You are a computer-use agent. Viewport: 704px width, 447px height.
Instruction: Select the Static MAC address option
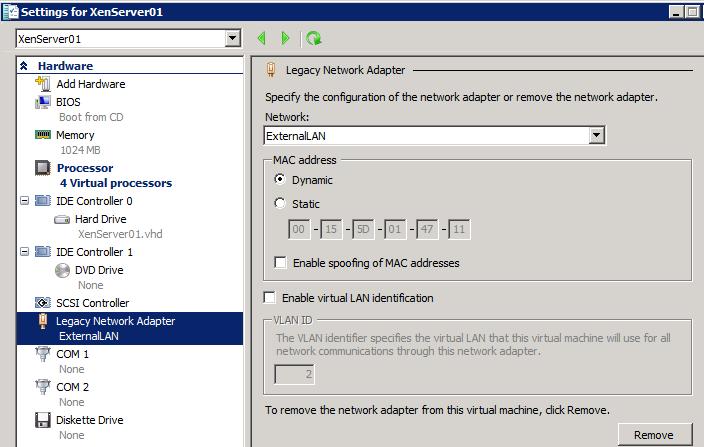tap(280, 203)
